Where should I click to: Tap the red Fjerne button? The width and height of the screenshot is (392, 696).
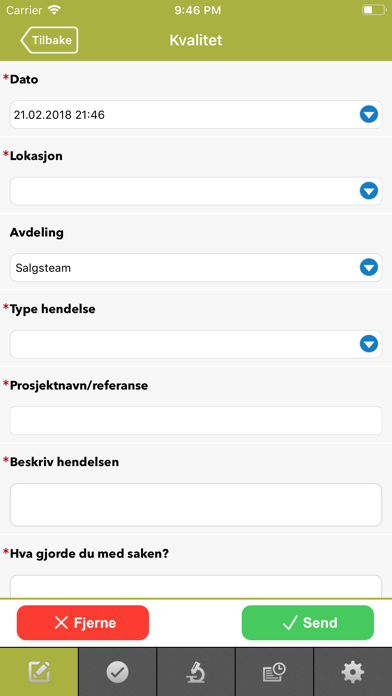83,623
